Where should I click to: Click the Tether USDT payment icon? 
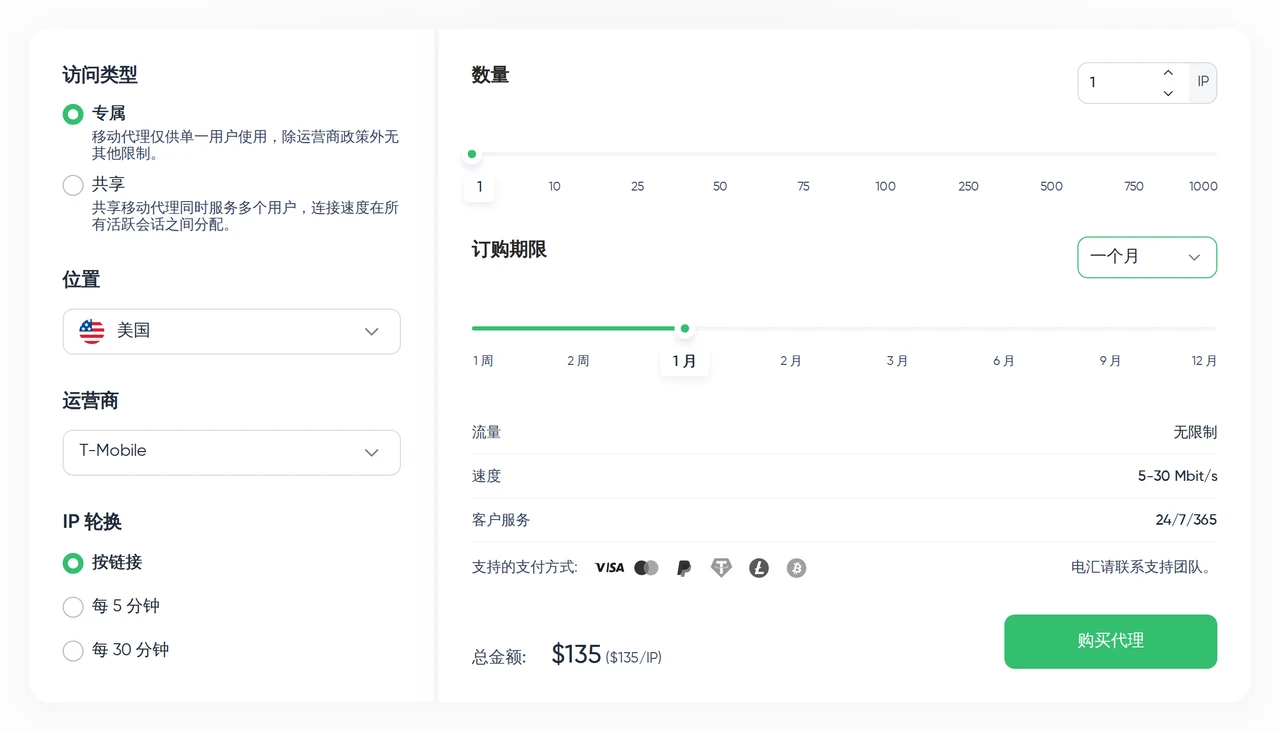[x=721, y=568]
